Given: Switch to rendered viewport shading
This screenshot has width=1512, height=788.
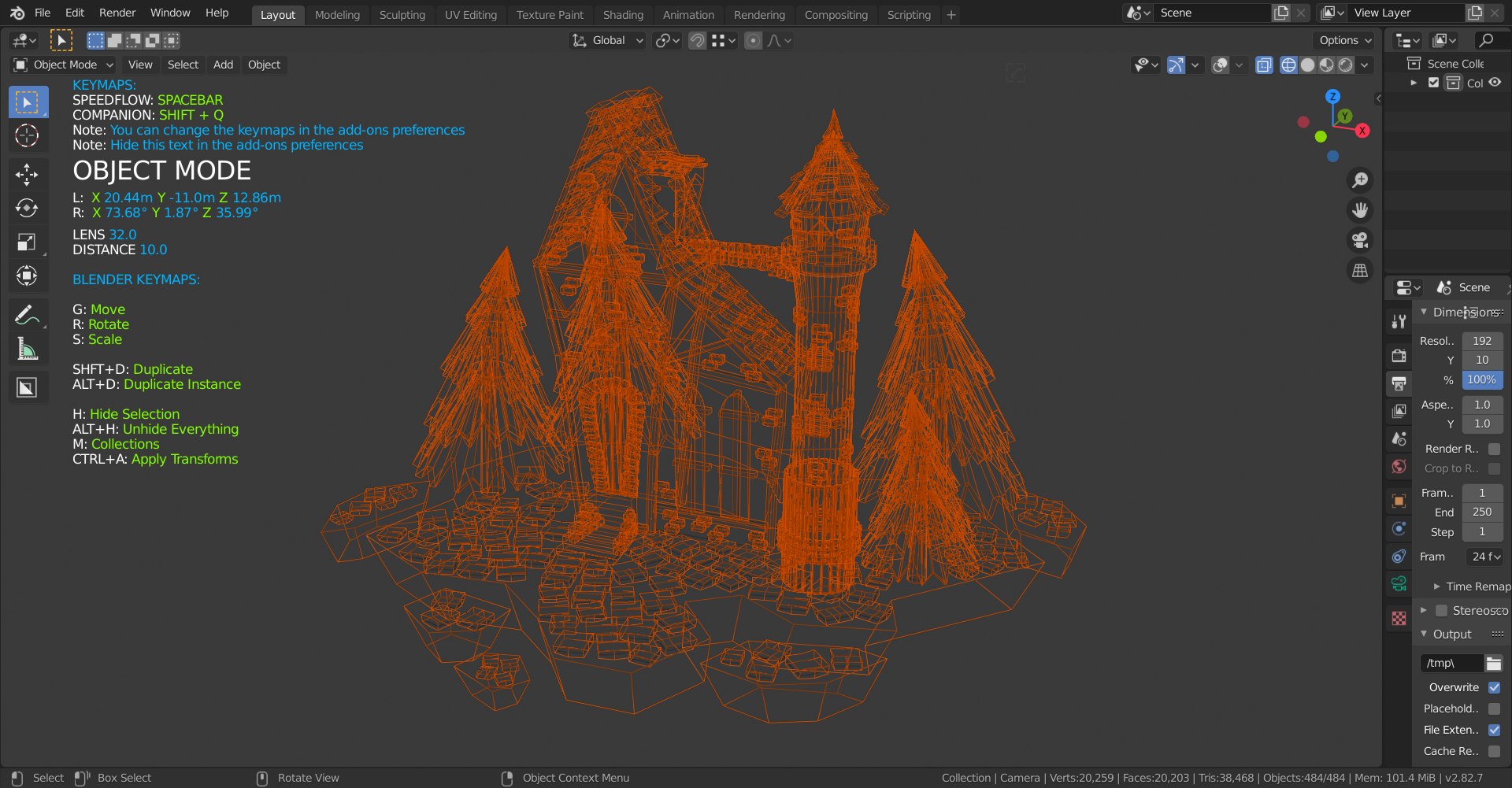Looking at the screenshot, I should click(1345, 65).
